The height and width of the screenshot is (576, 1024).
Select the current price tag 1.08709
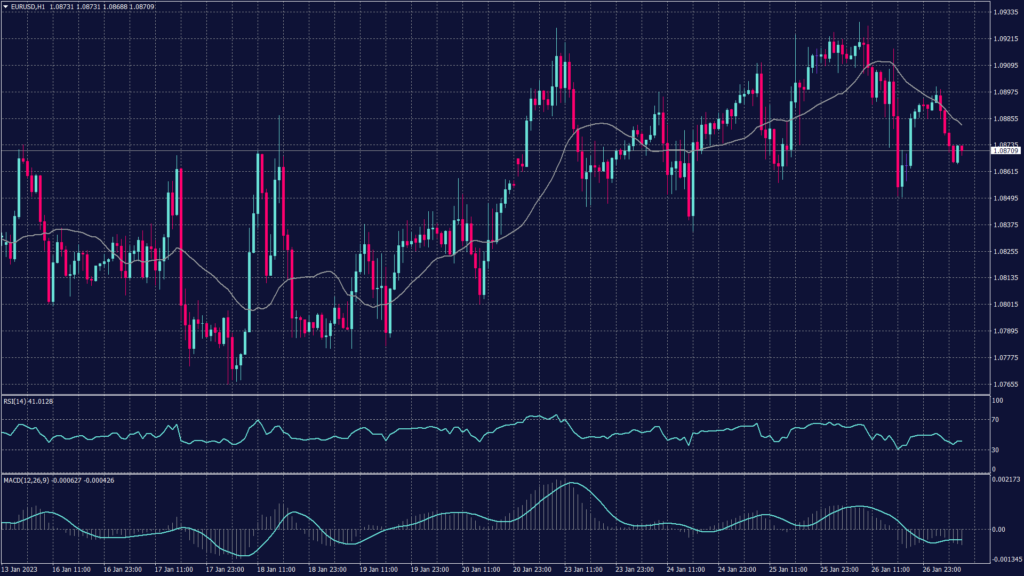pos(1005,150)
